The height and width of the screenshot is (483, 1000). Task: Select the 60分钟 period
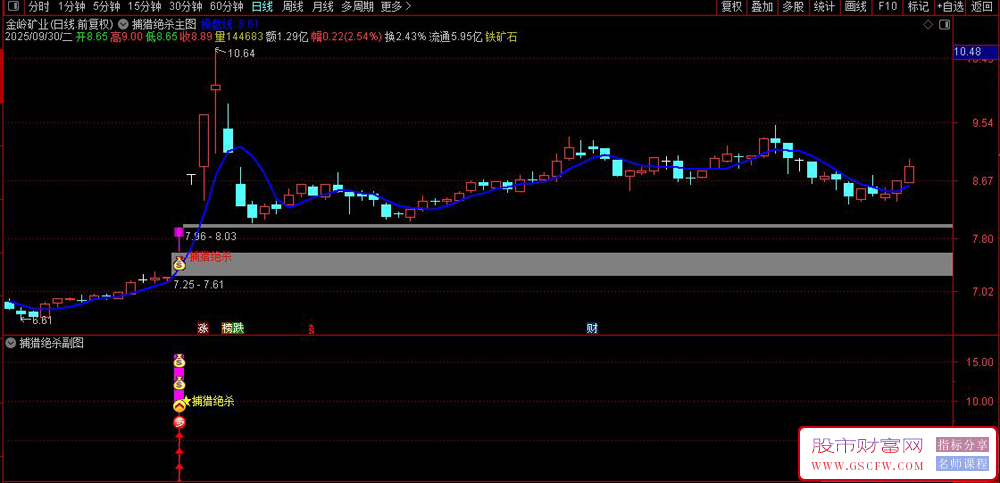tap(226, 7)
